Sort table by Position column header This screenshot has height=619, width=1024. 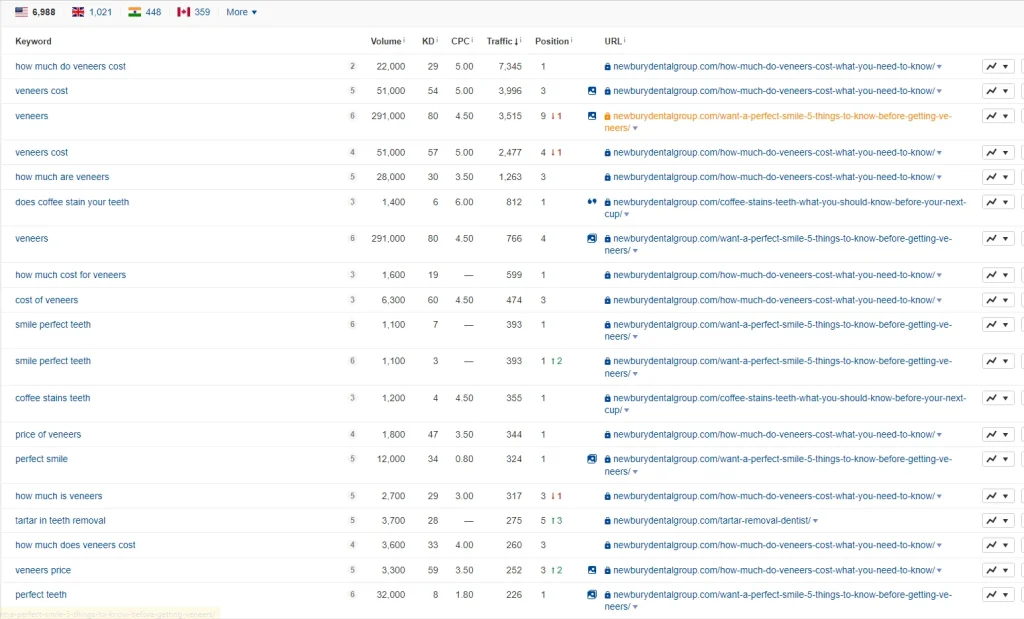tap(552, 41)
